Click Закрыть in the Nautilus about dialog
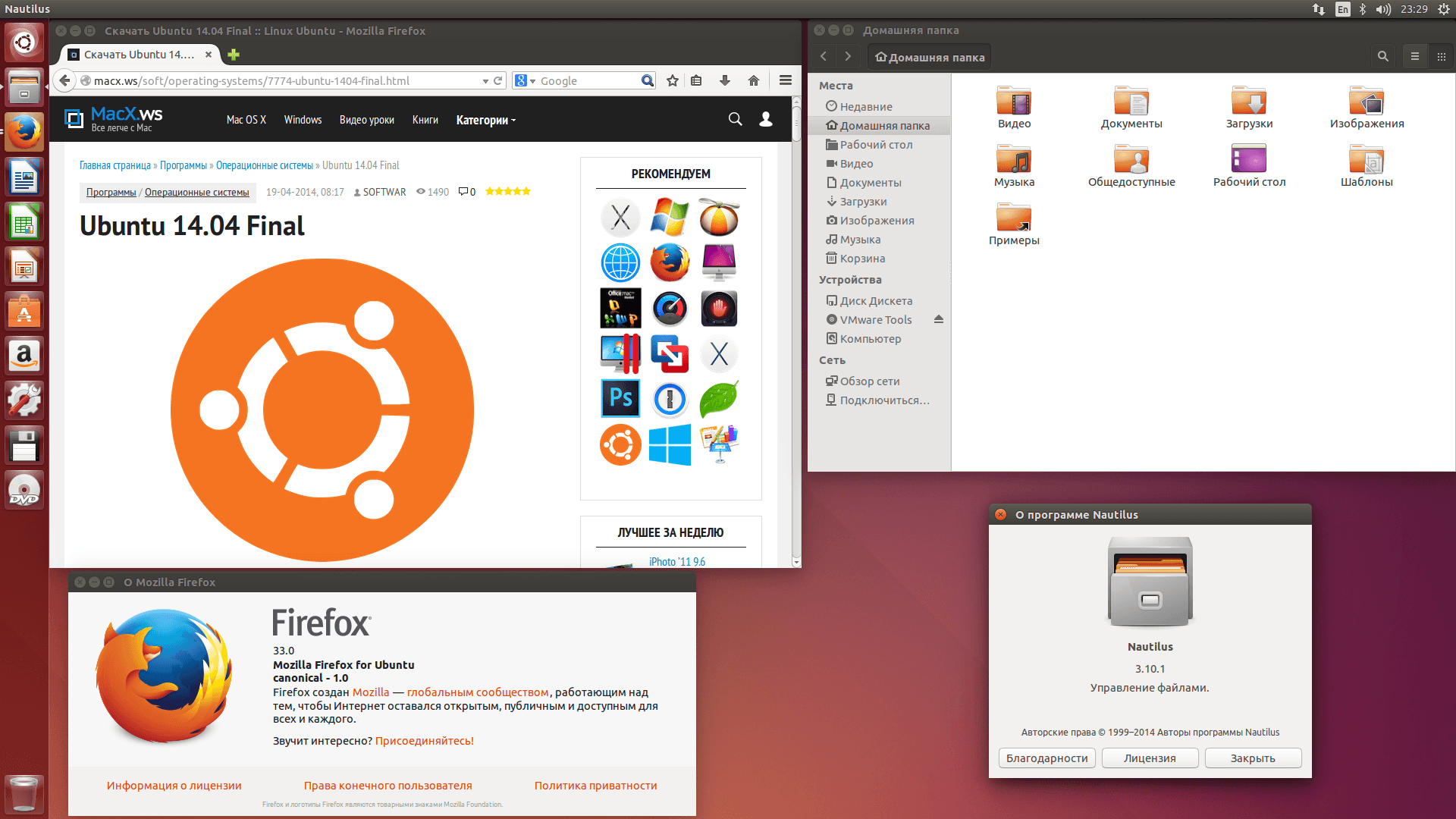 coord(1253,758)
